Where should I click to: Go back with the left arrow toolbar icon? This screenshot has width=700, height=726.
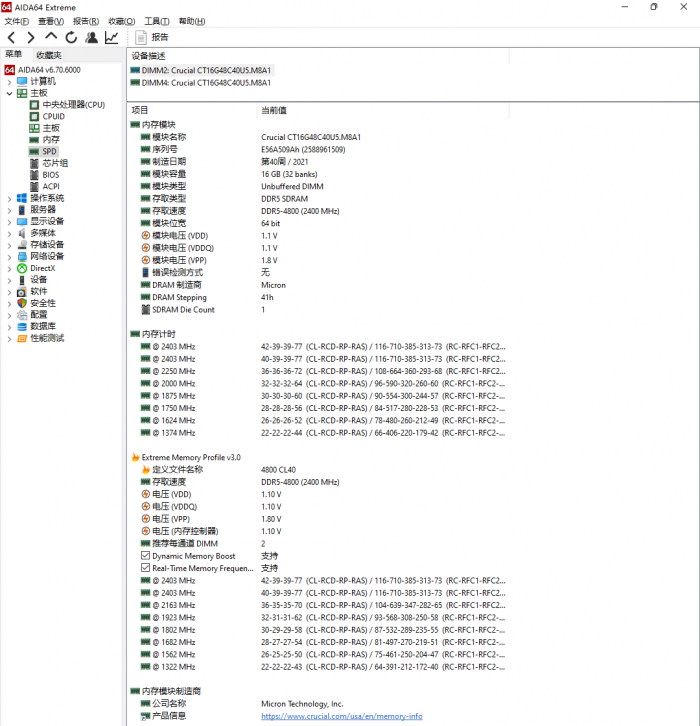click(x=12, y=38)
